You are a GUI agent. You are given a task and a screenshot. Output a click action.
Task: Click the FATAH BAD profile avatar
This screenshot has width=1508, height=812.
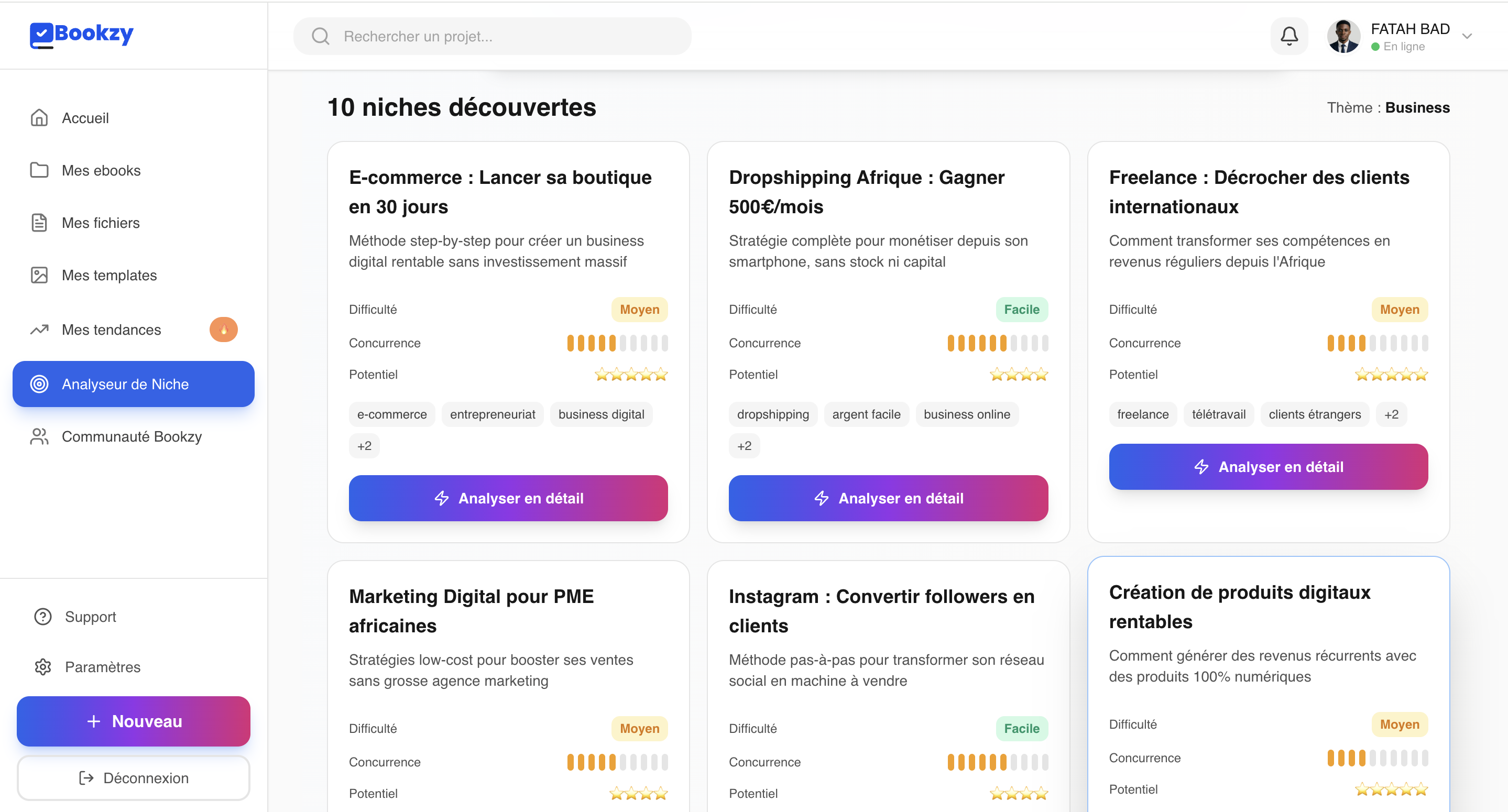pyautogui.click(x=1342, y=36)
